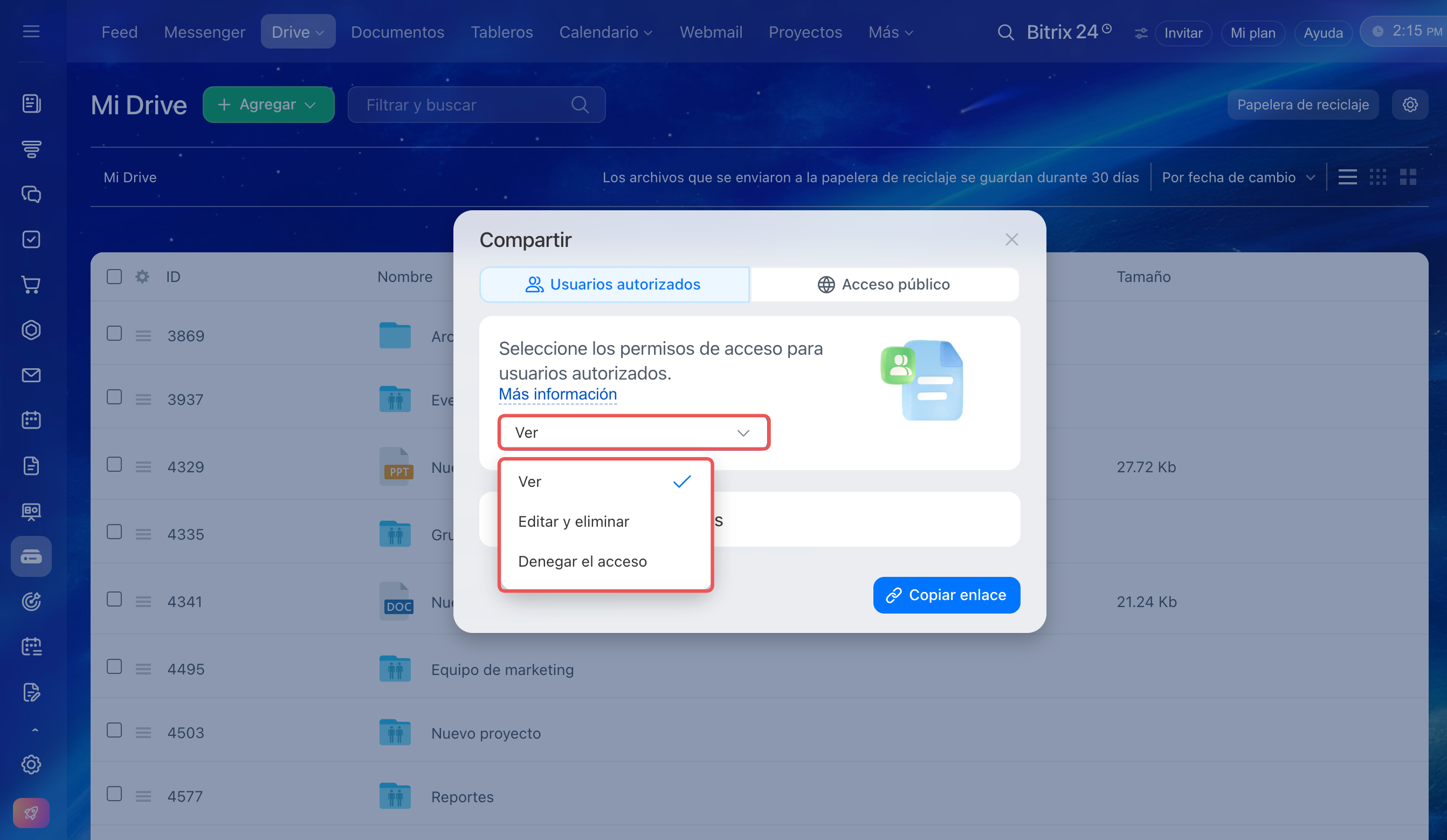Open the Feed news icon in sidebar

click(x=31, y=104)
